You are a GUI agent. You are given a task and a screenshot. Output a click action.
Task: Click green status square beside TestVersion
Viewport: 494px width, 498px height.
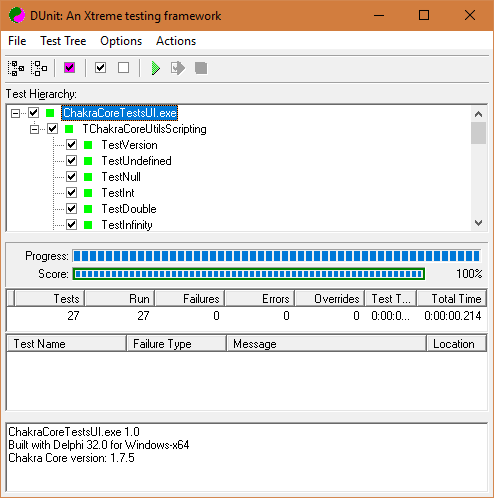88,145
